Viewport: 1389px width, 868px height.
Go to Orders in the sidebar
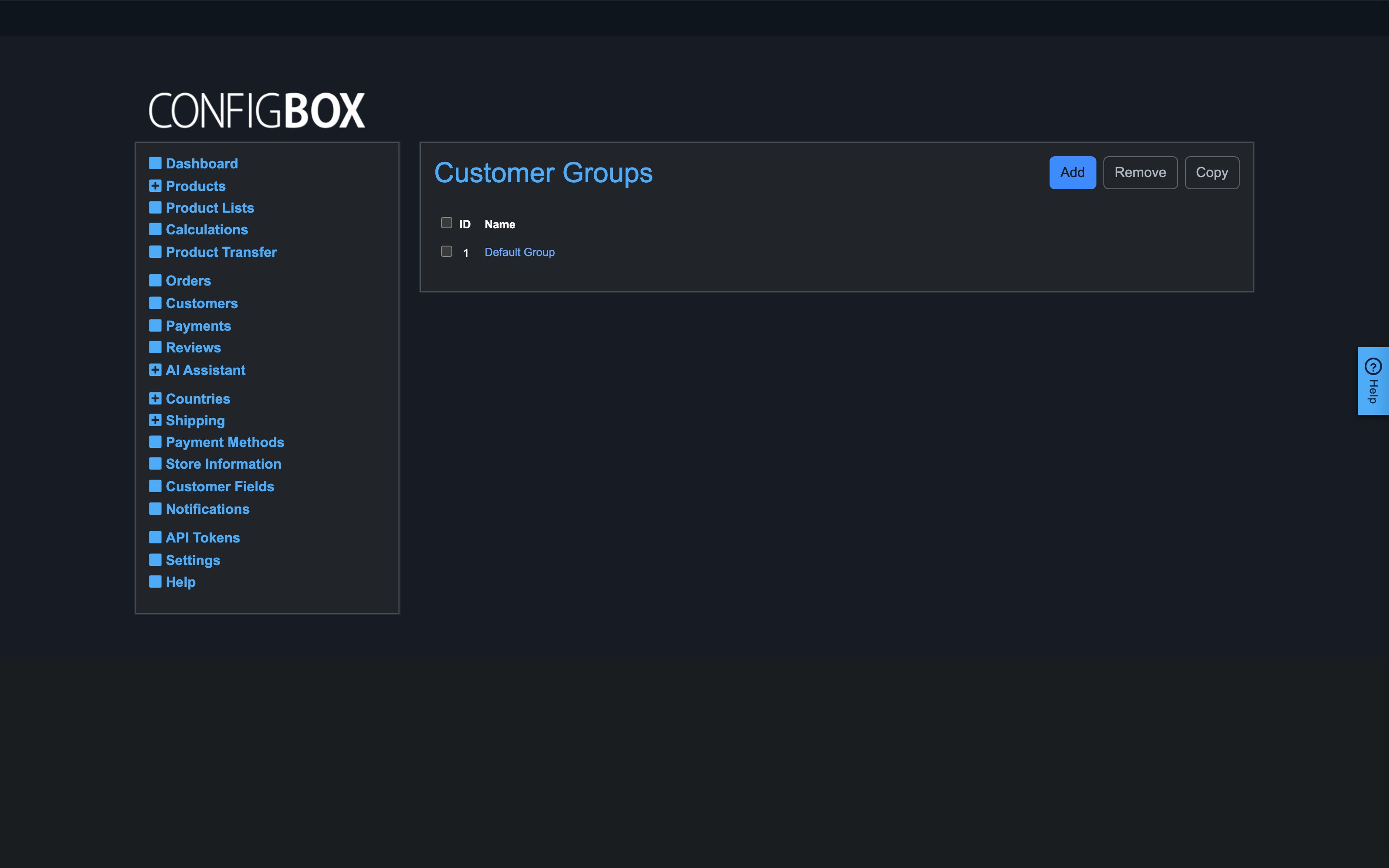tap(188, 281)
